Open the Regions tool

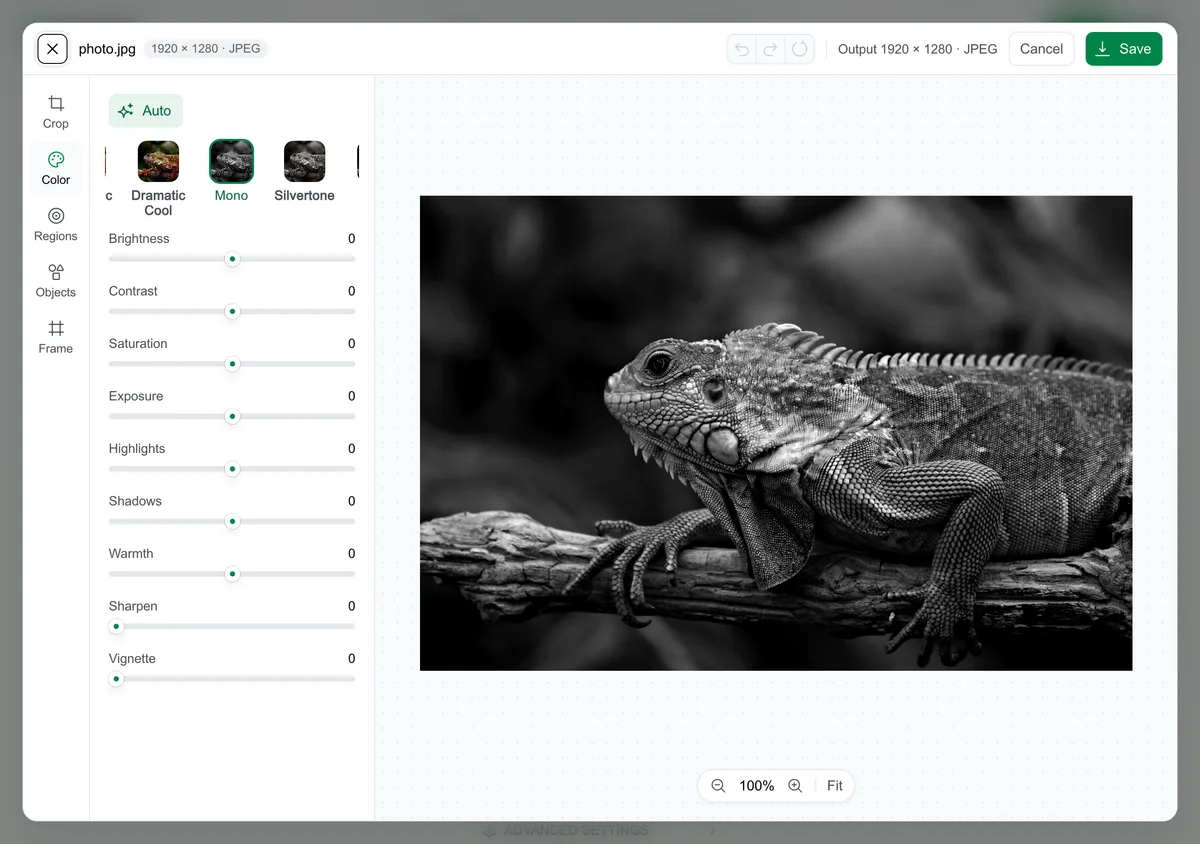(56, 224)
